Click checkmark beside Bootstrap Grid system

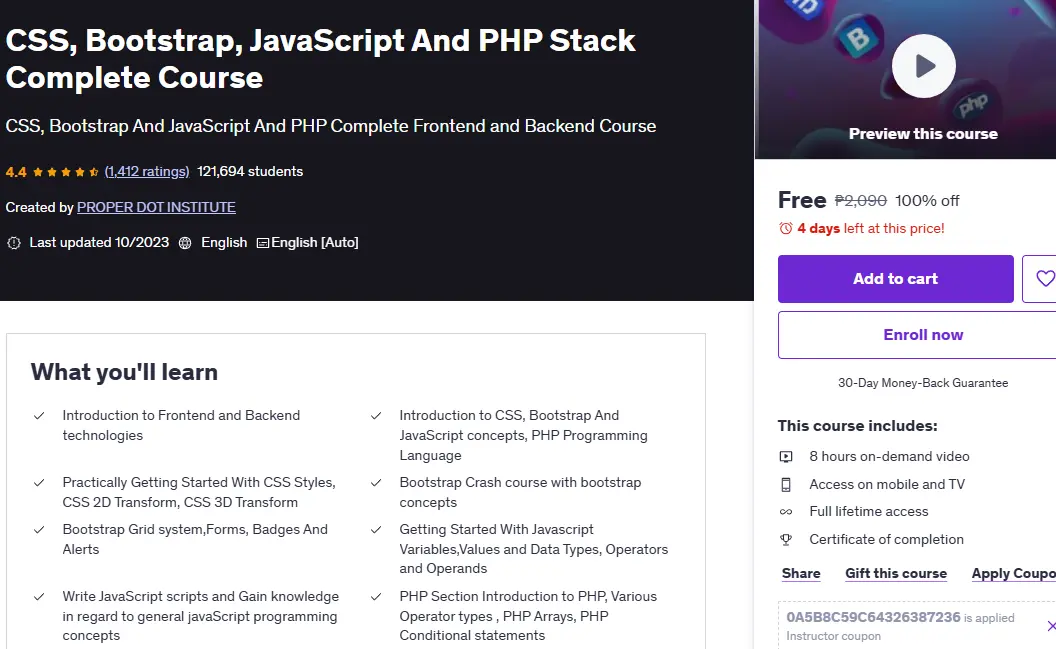pos(39,530)
